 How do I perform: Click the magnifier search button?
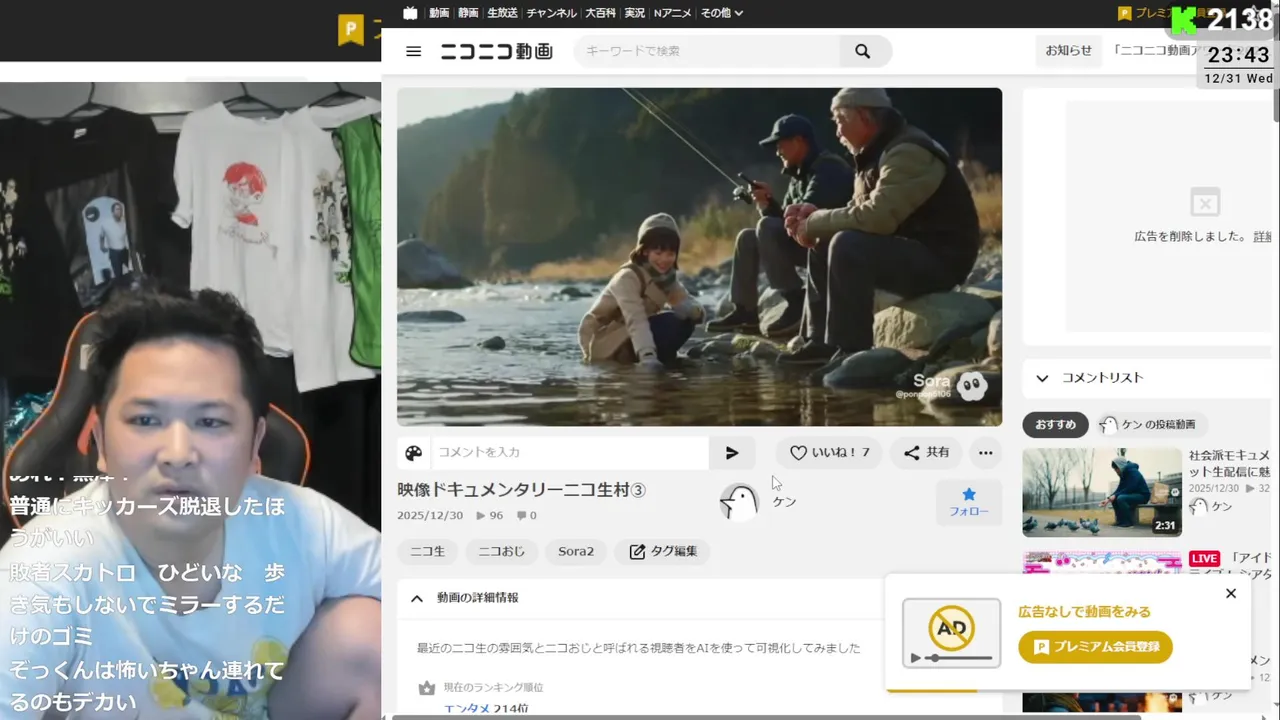pos(862,51)
